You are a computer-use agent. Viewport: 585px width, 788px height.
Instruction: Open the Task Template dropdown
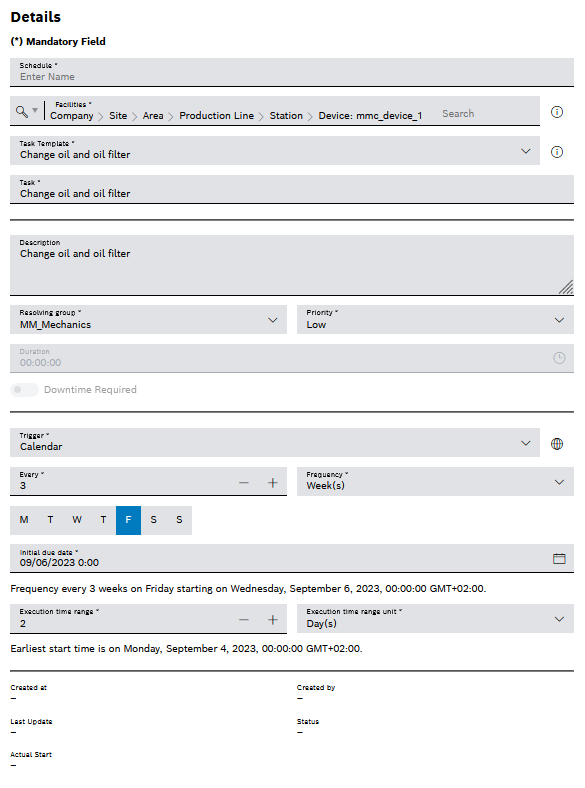(275, 150)
